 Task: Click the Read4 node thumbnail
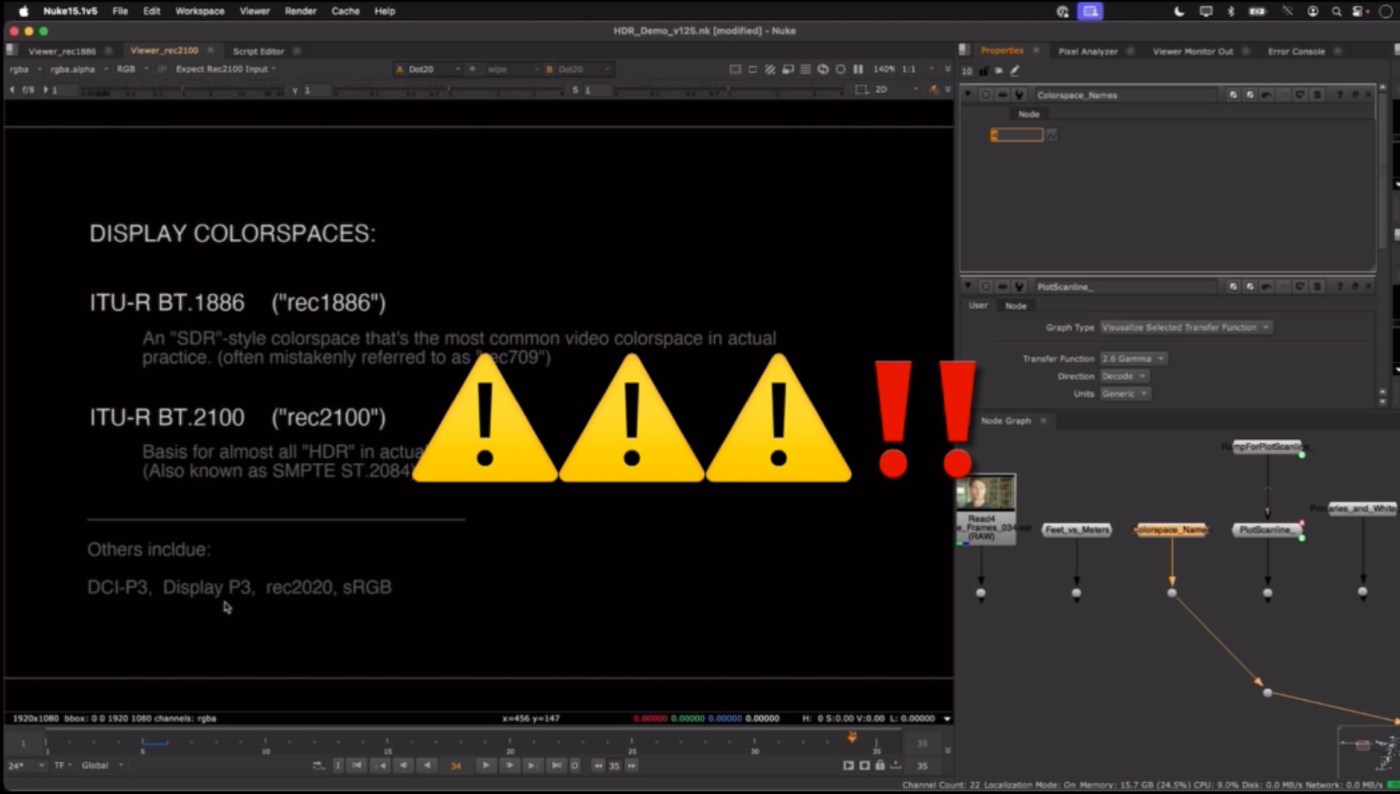click(x=986, y=493)
